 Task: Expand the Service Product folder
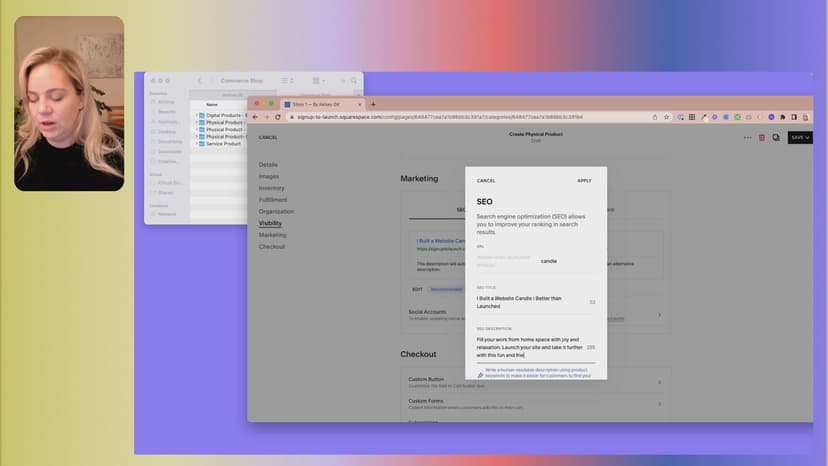pos(197,144)
